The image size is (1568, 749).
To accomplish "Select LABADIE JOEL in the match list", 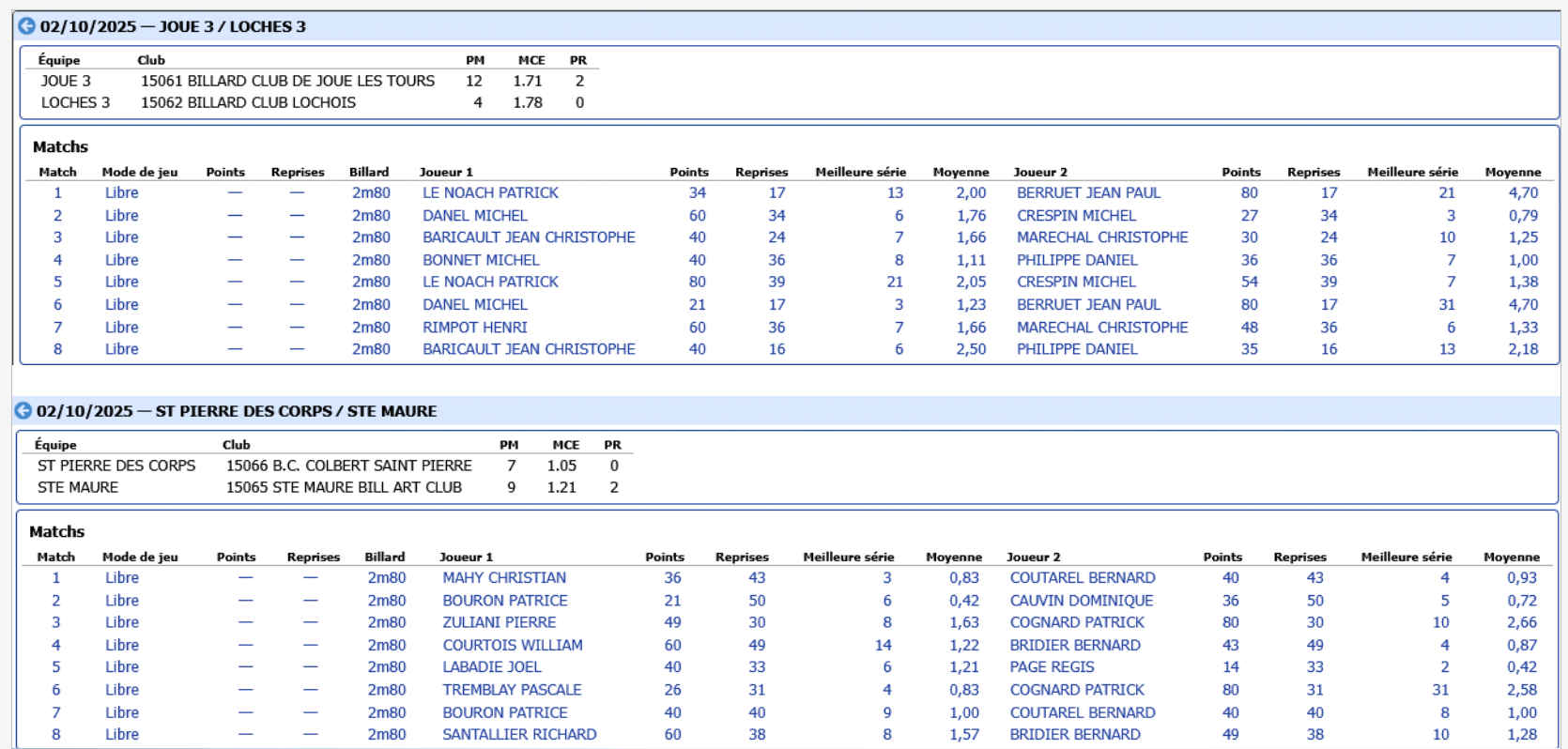I will click(x=491, y=667).
